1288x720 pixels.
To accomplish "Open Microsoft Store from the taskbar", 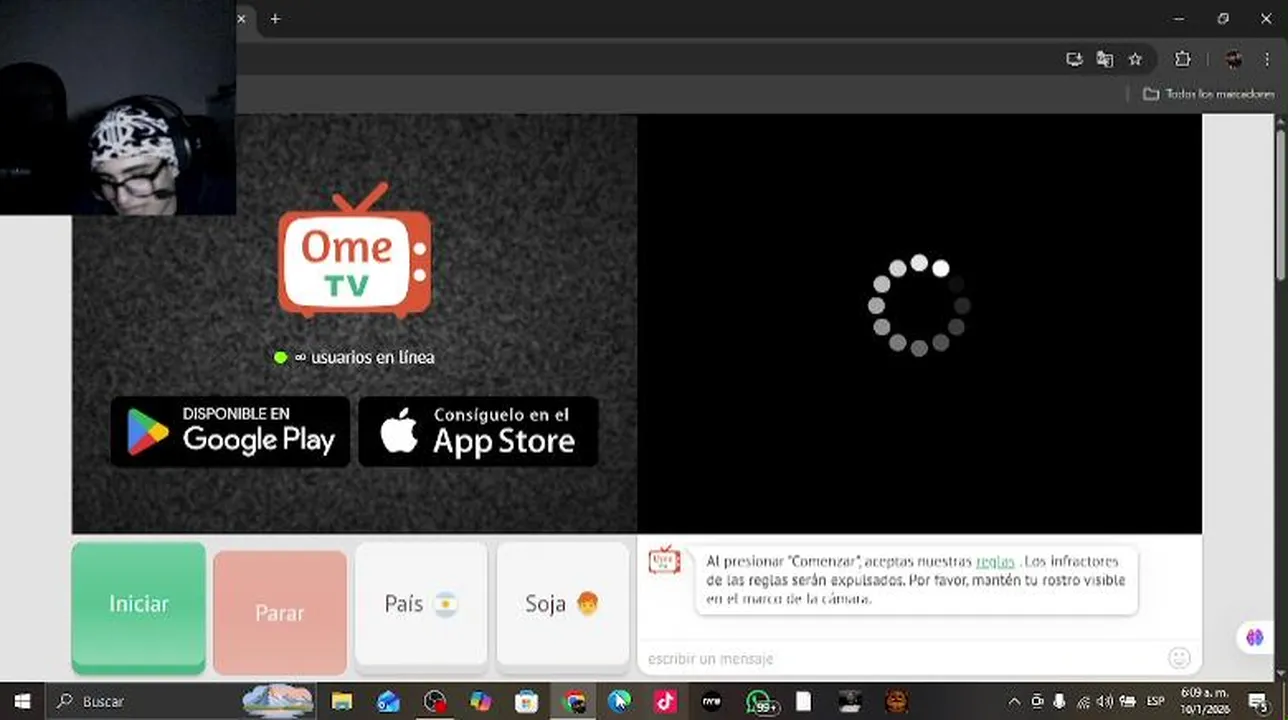I will point(526,701).
